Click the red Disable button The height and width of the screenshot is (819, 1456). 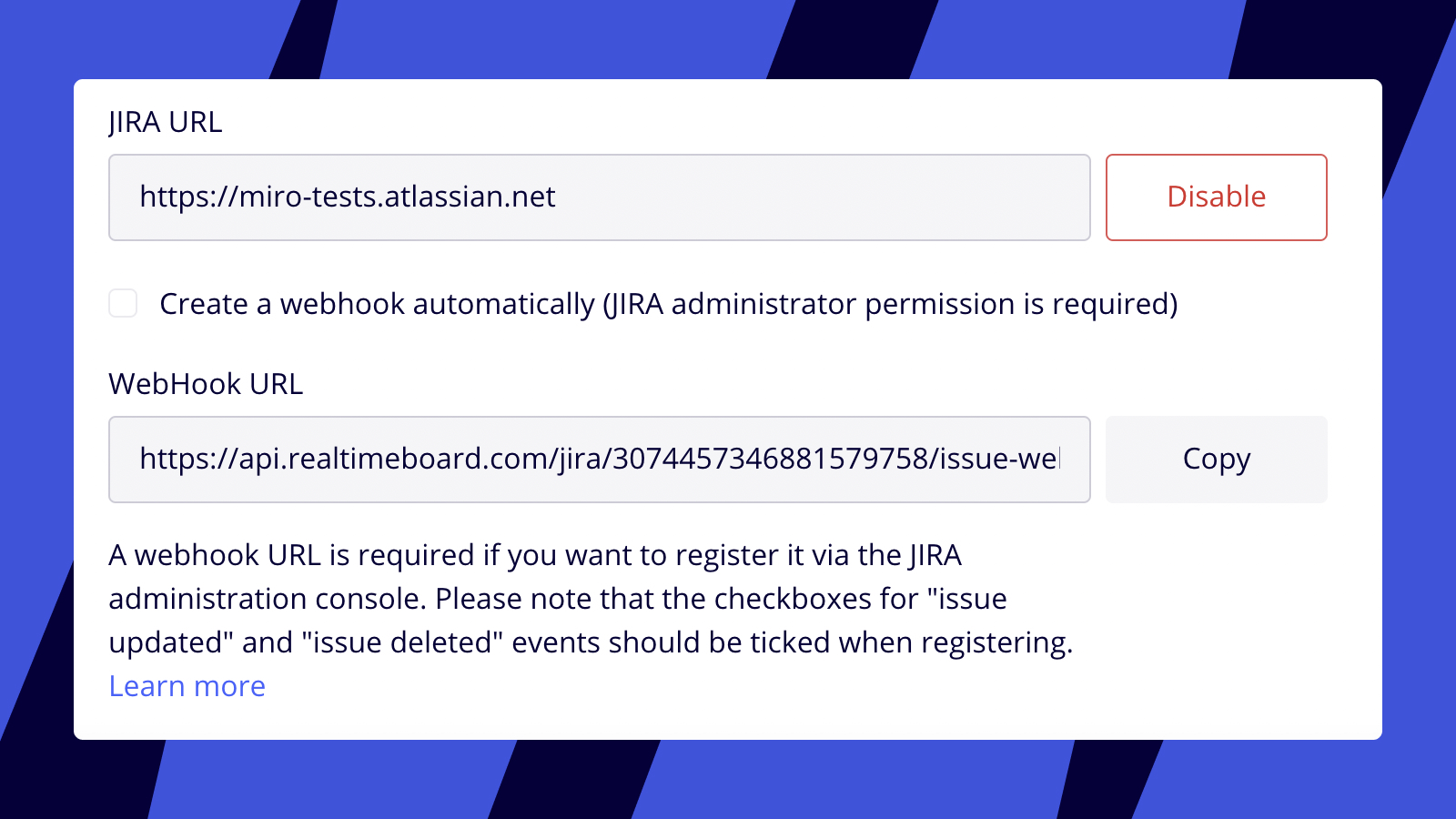pyautogui.click(x=1216, y=197)
